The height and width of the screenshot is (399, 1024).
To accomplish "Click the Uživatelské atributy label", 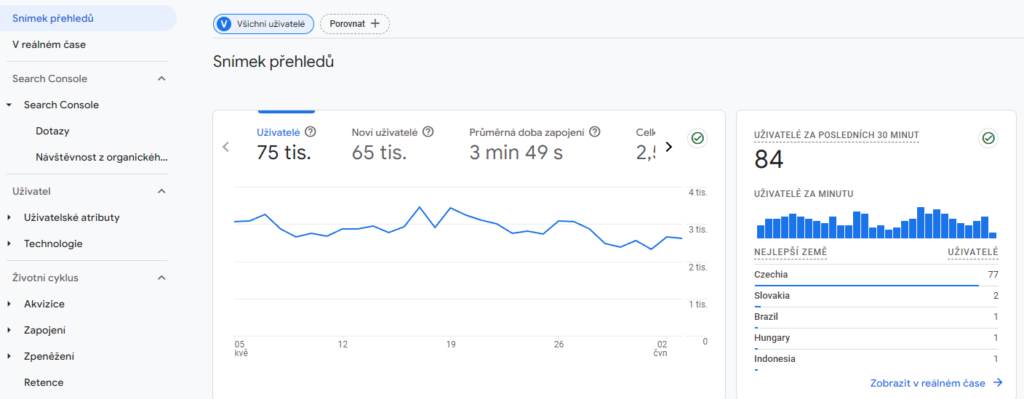I will tap(72, 217).
